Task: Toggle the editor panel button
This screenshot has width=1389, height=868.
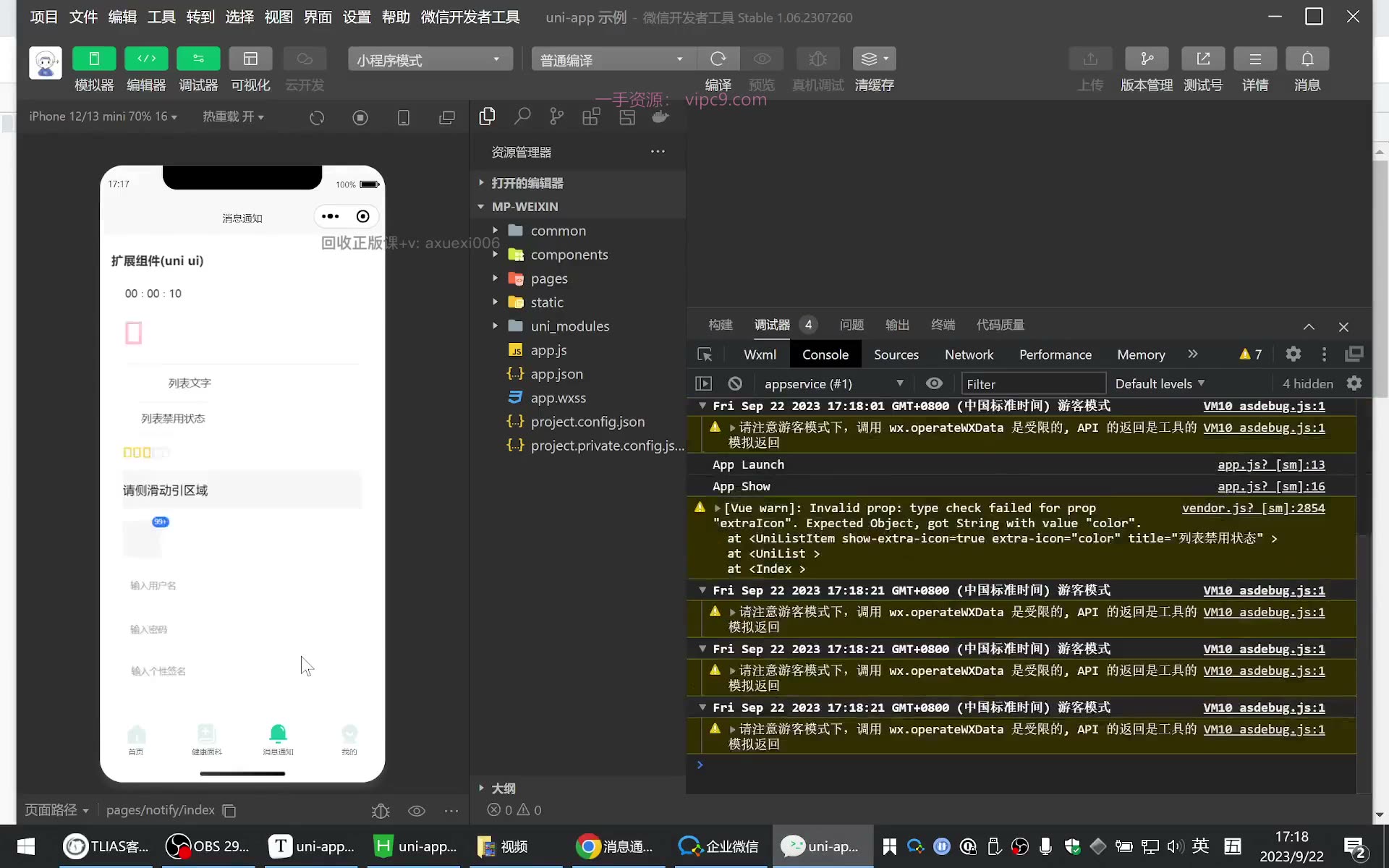Action: 146,59
